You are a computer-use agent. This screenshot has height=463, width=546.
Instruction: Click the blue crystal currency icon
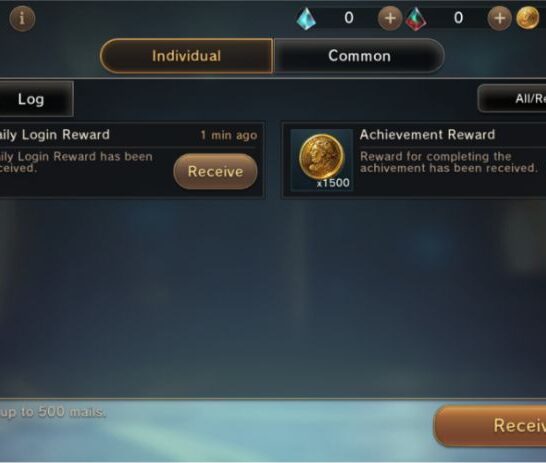click(307, 18)
